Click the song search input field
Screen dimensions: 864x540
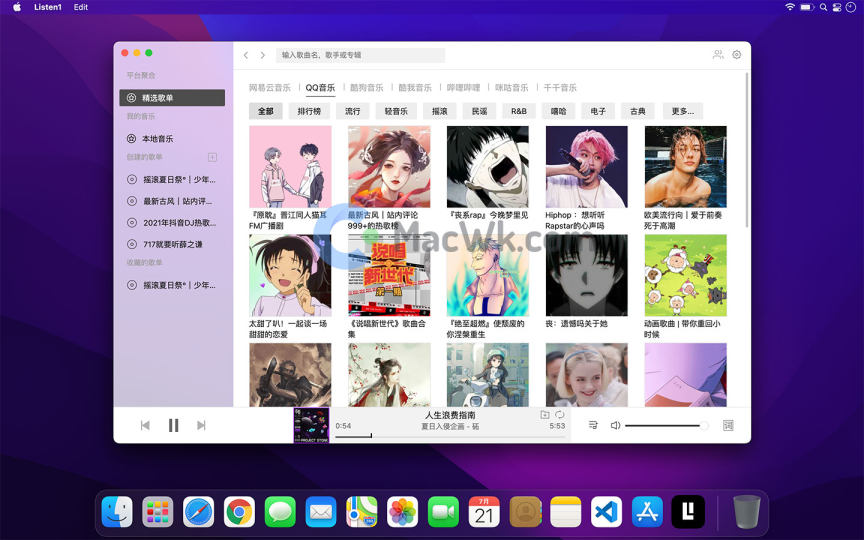tap(360, 55)
